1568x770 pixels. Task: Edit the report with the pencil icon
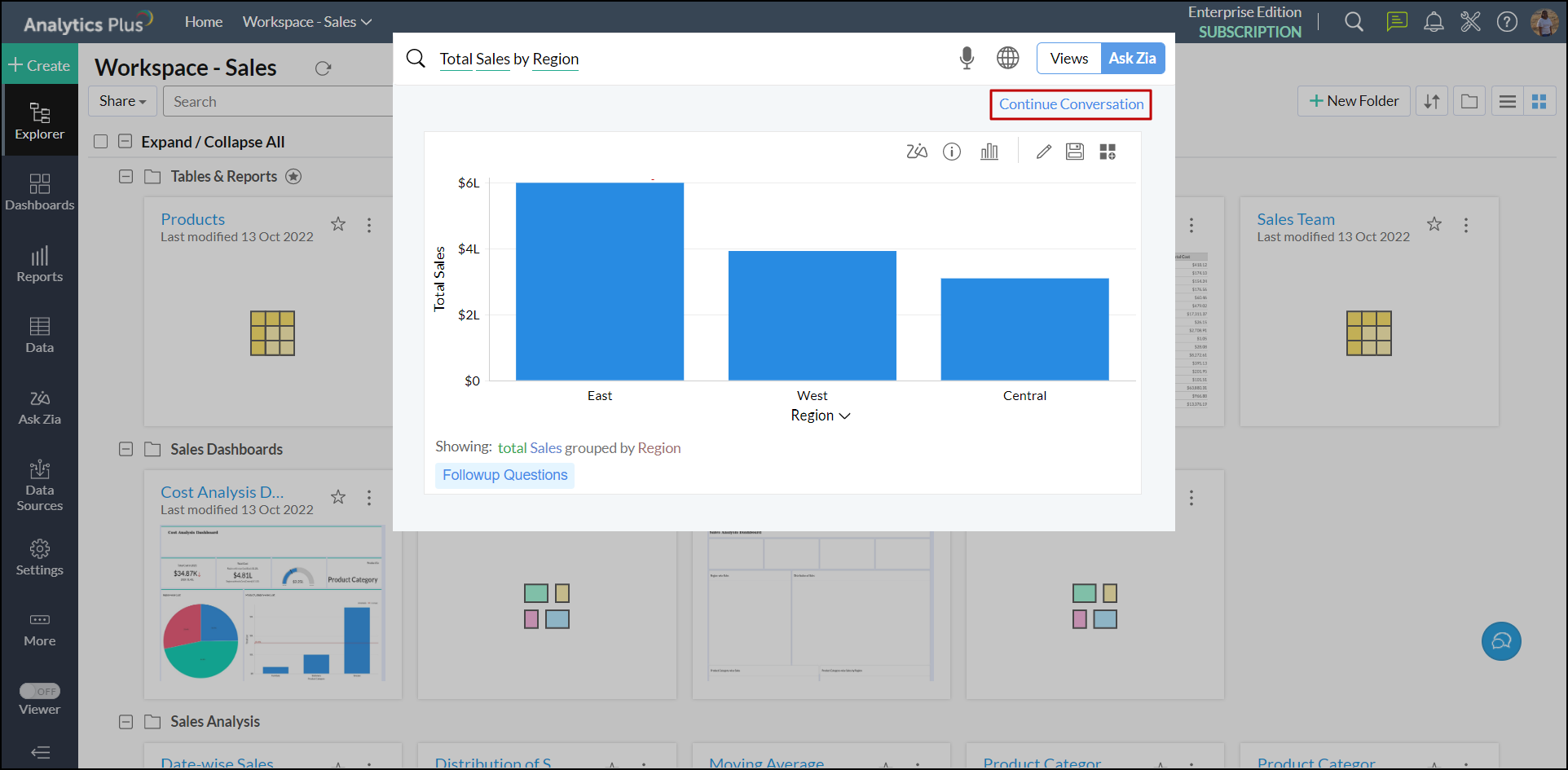(1044, 152)
